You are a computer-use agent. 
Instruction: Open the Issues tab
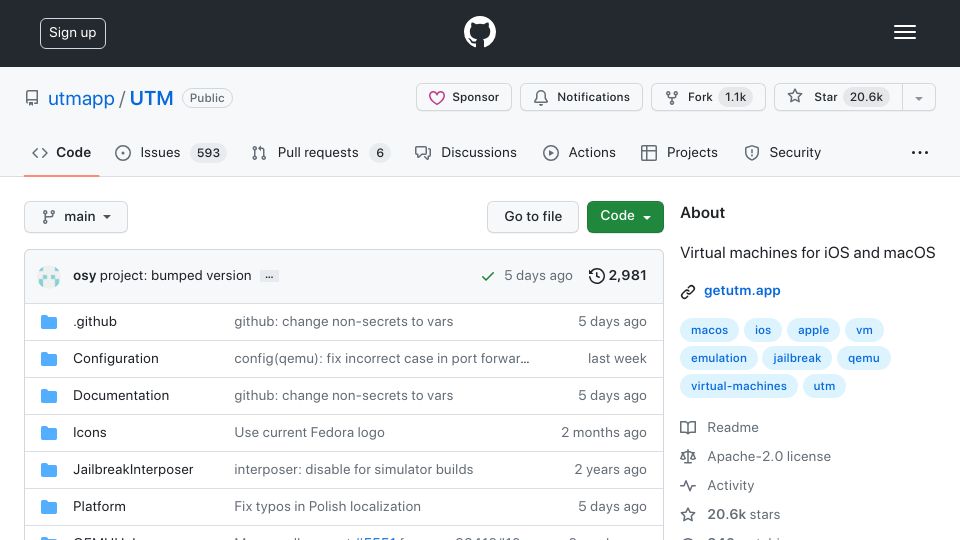(170, 152)
